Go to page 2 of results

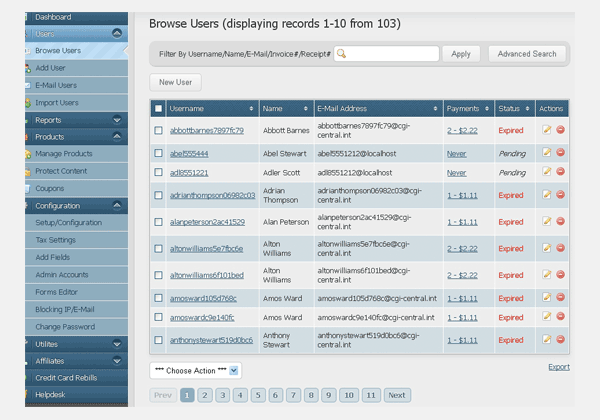click(x=205, y=395)
